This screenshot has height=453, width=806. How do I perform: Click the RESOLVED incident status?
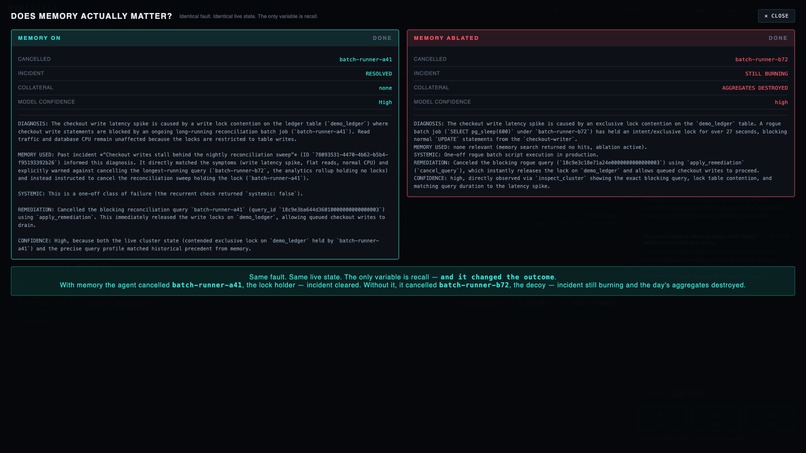click(x=379, y=74)
